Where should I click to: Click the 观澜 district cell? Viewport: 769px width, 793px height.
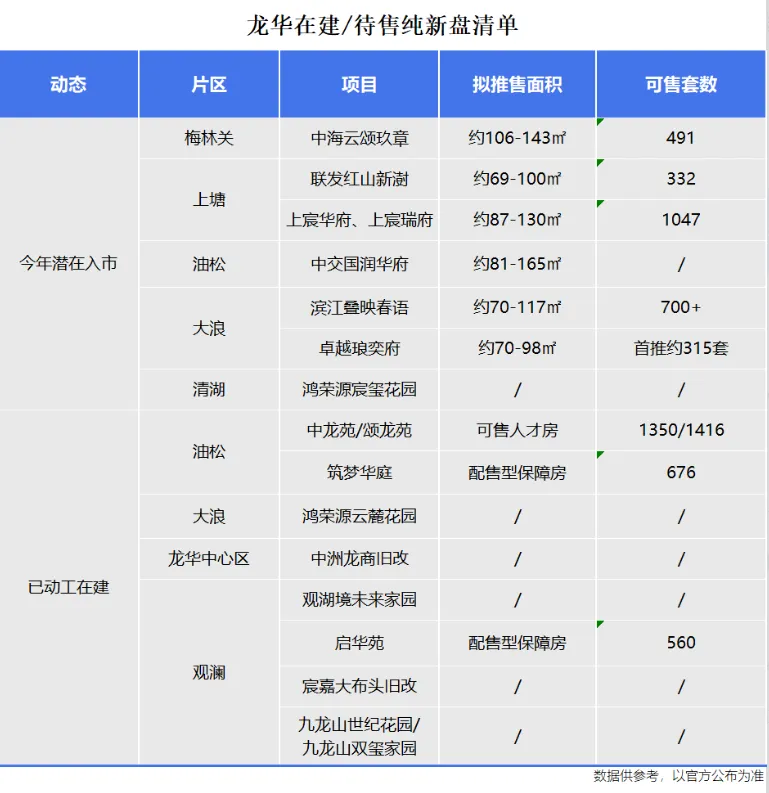209,672
